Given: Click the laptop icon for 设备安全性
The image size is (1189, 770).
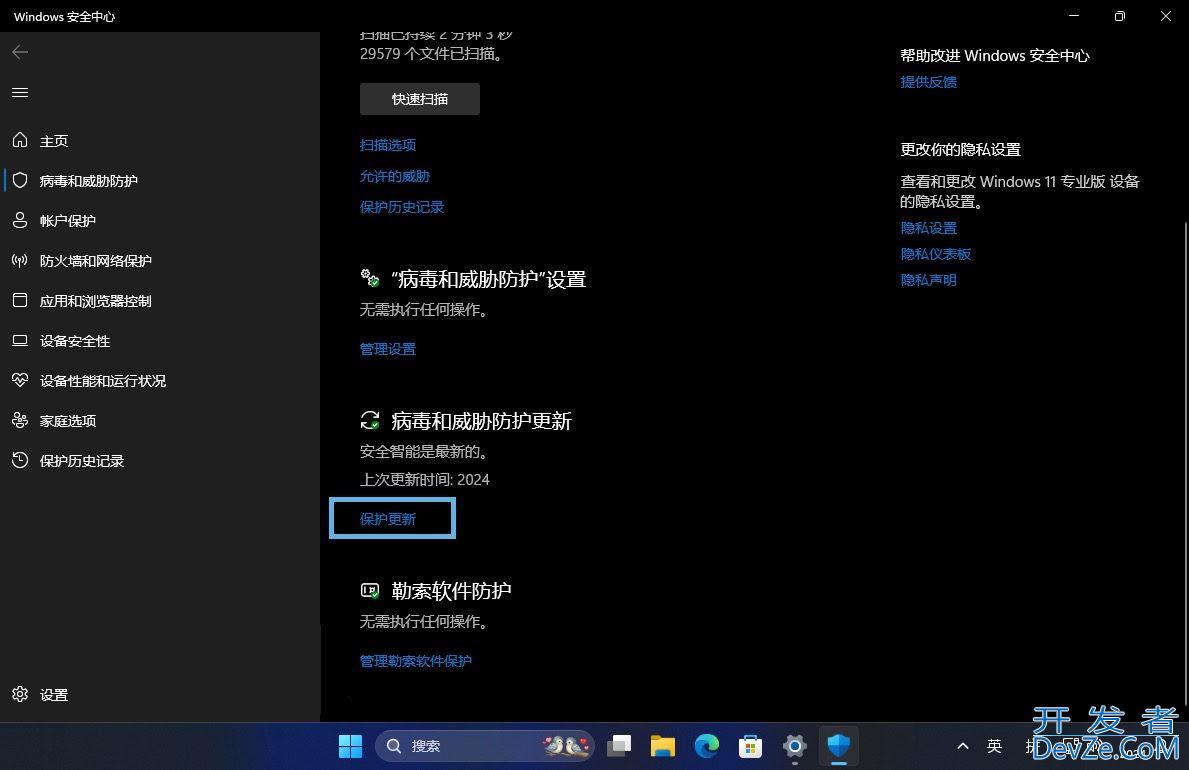Looking at the screenshot, I should point(20,341).
